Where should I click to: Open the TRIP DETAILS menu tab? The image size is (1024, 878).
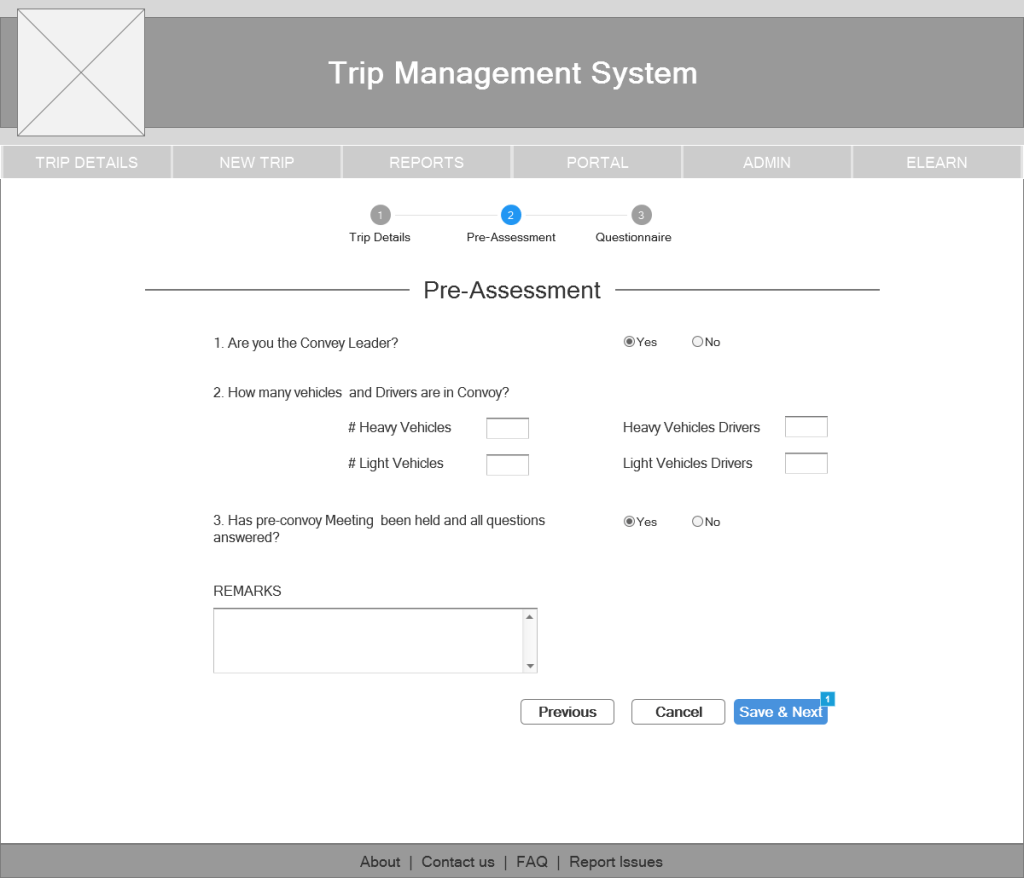click(x=87, y=162)
